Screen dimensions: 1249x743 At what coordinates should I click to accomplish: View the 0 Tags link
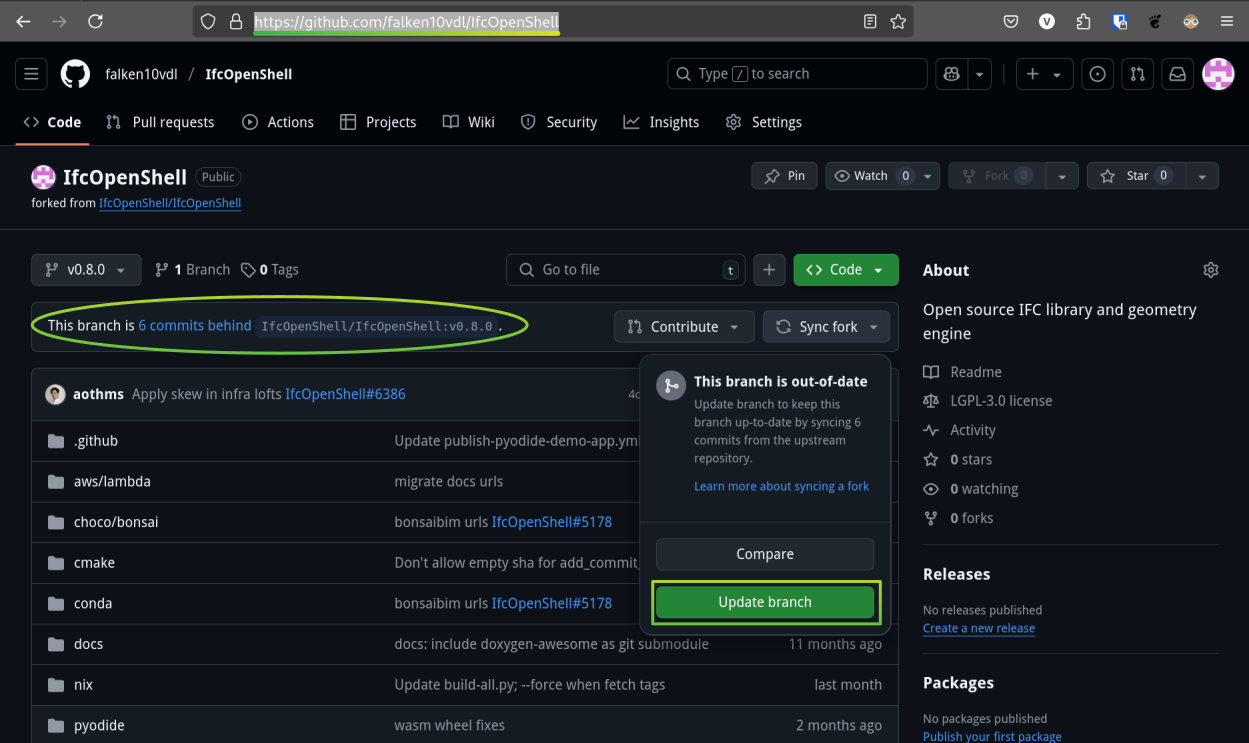tap(270, 270)
